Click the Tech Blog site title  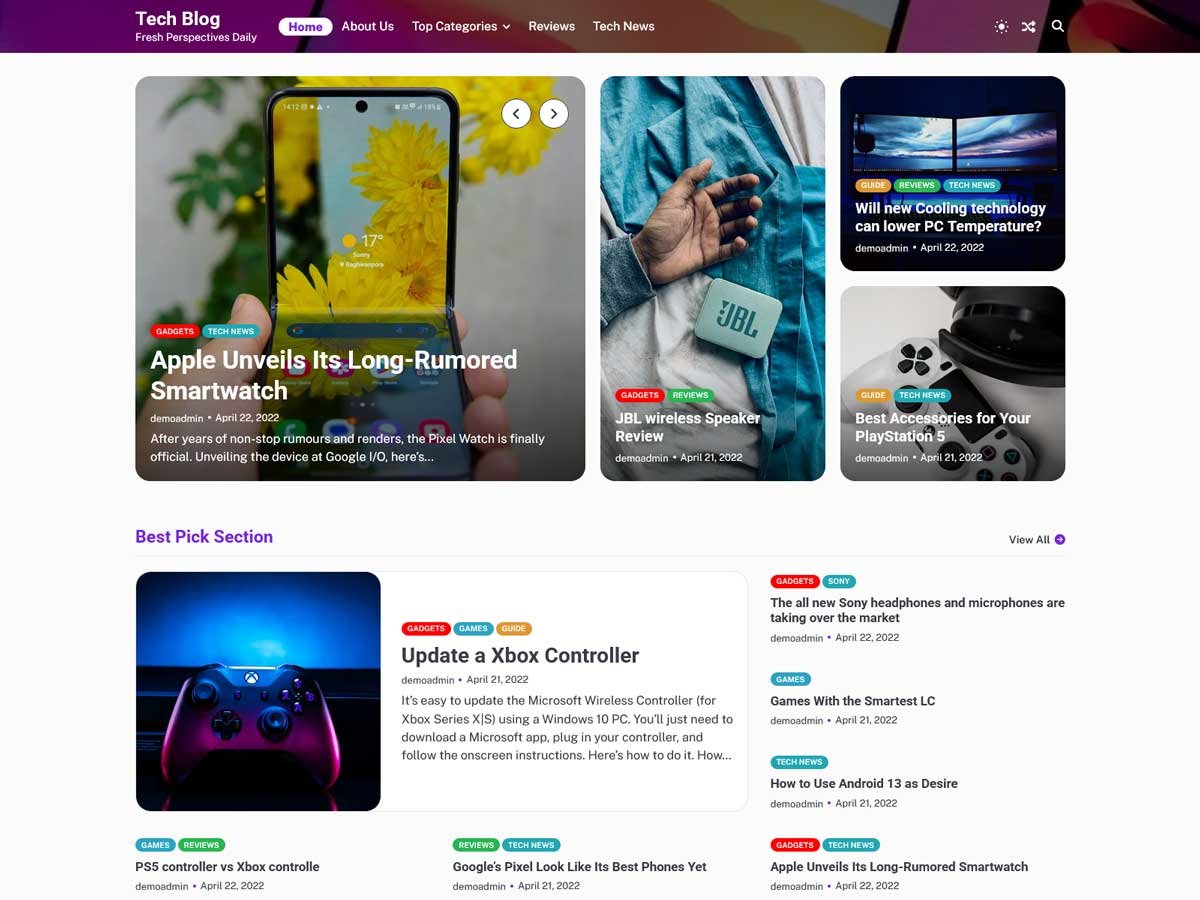pos(177,18)
